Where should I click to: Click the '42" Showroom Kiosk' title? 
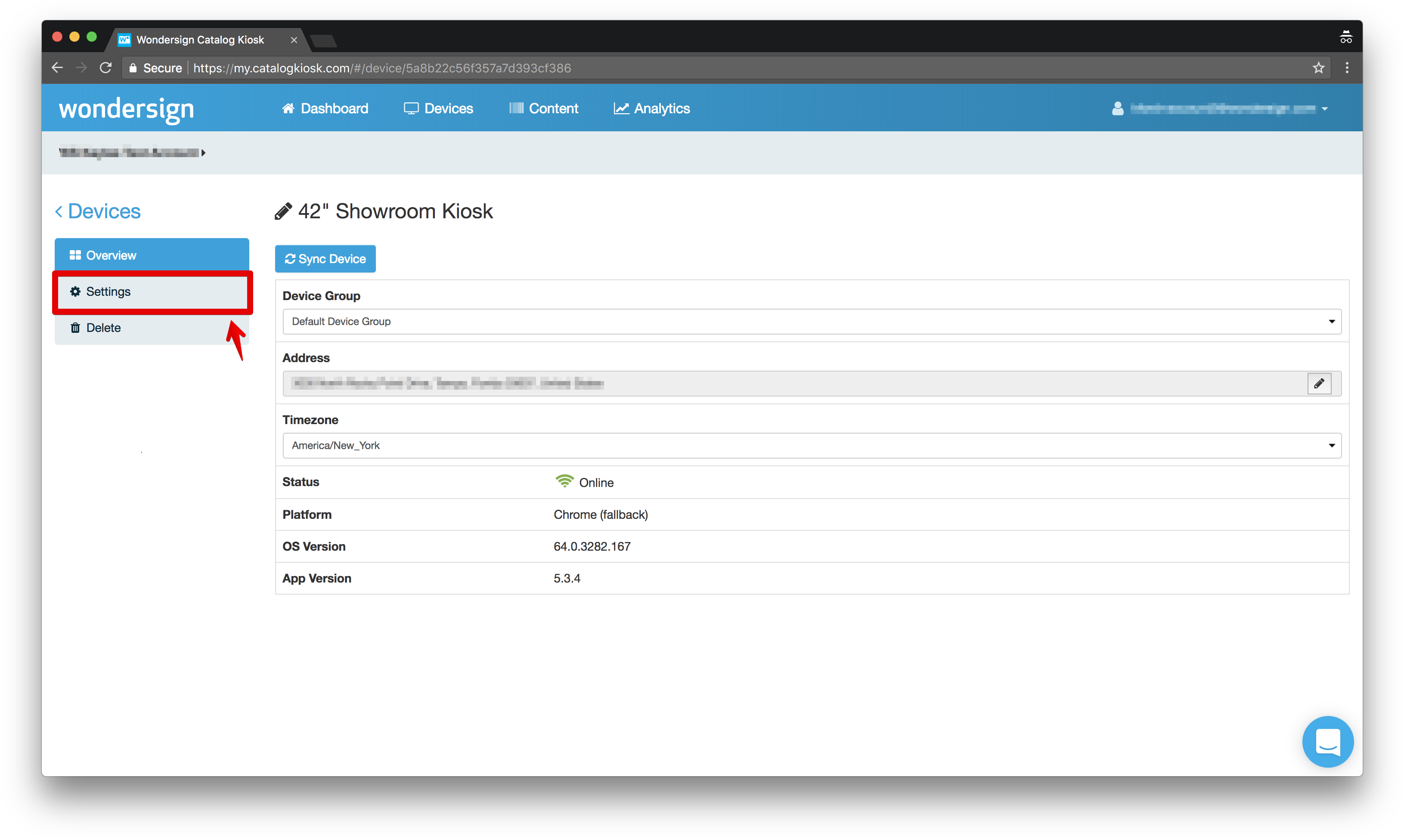pyautogui.click(x=396, y=211)
